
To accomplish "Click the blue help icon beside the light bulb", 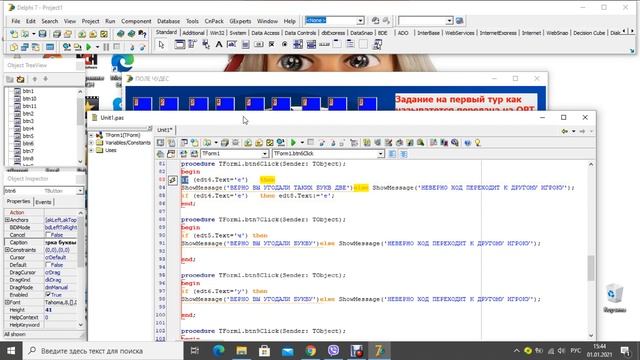I will (467, 142).
